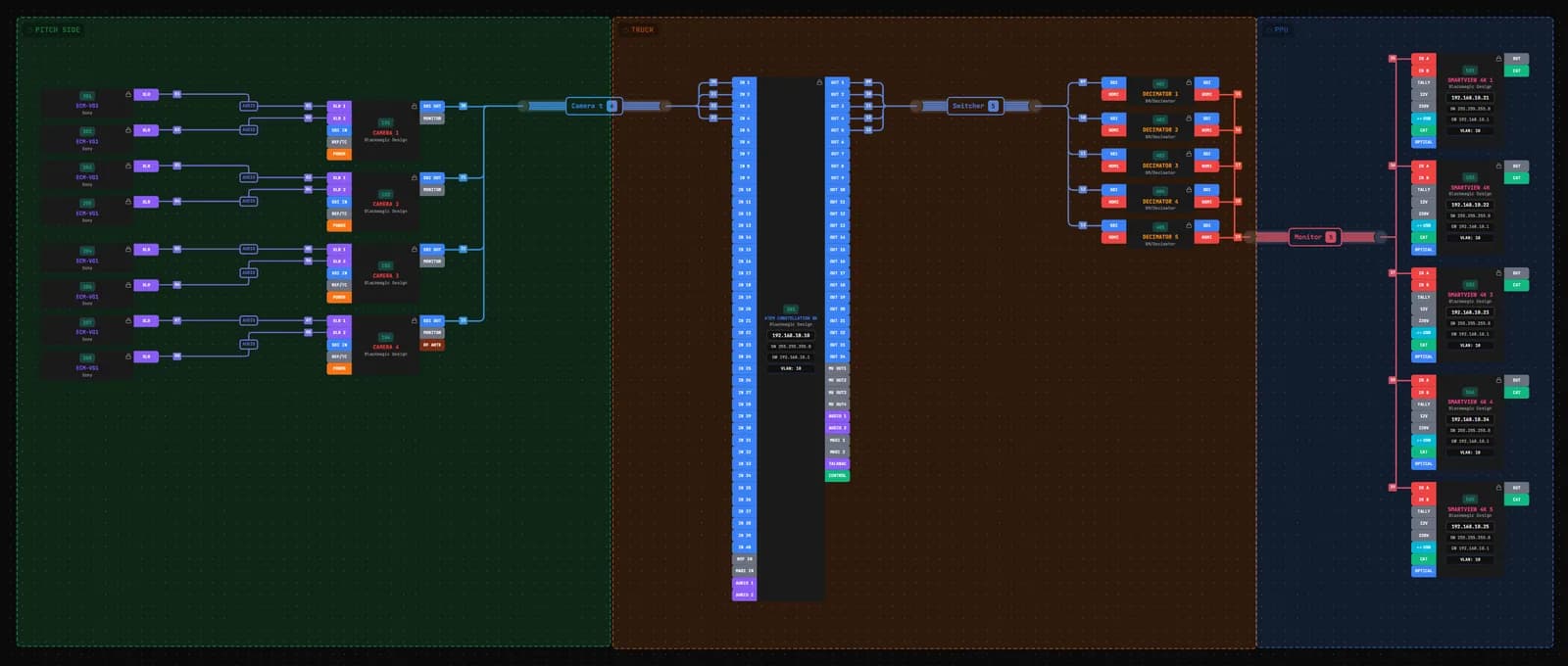Screen dimensions: 1568x666
Task: Select the USB port on SMARTVIEW 4K 4
Action: pyautogui.click(x=1424, y=440)
